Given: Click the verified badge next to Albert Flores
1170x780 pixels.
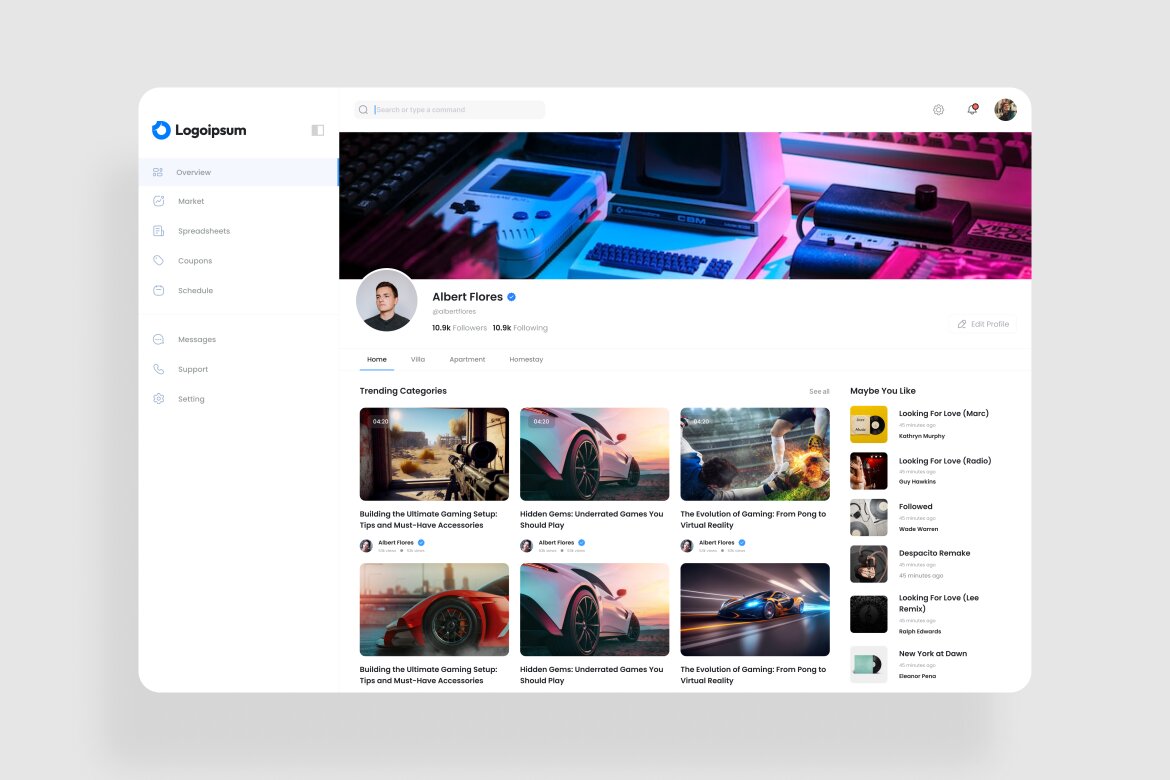Looking at the screenshot, I should pos(511,296).
